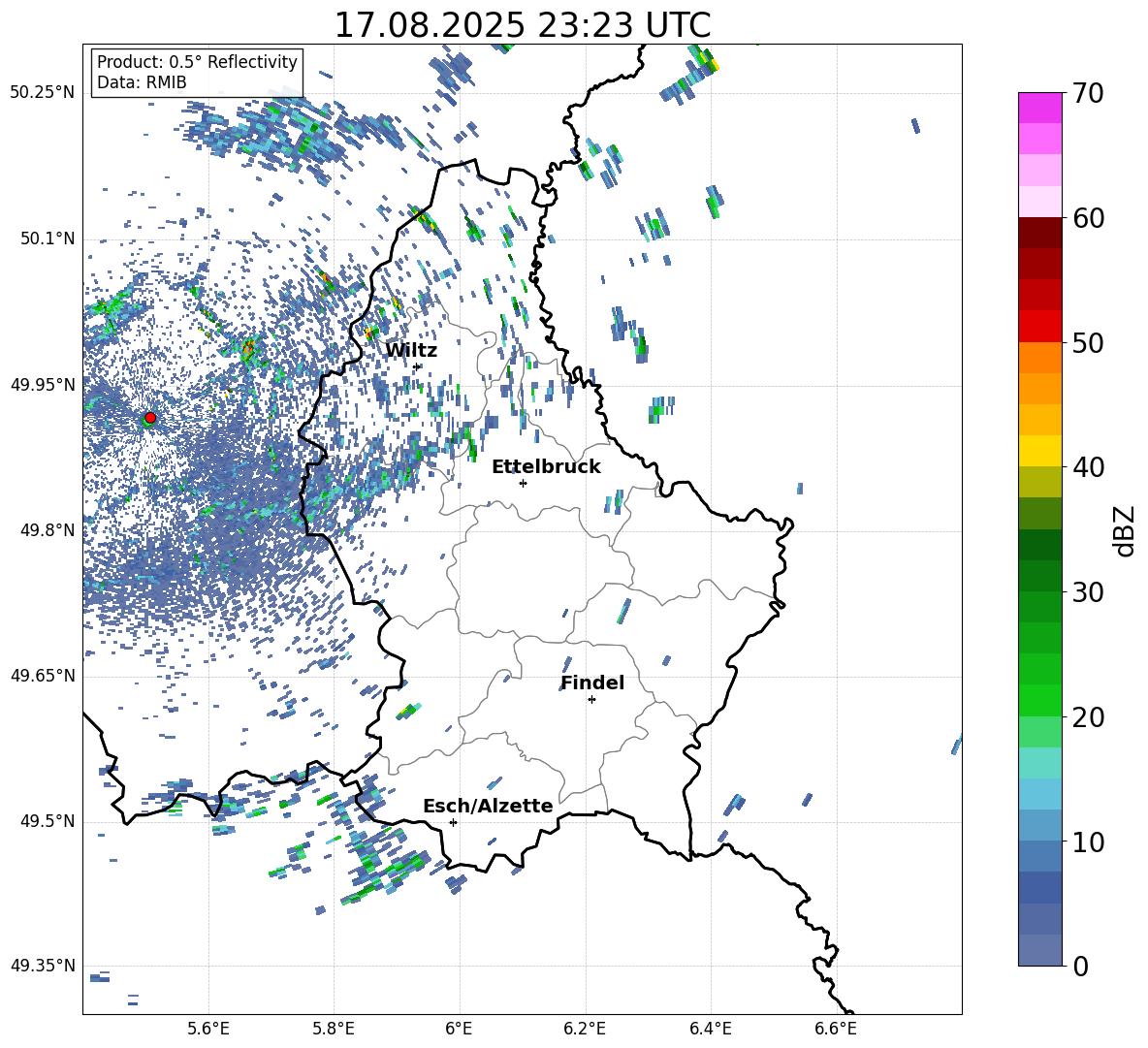Click the colorbar tick label 50
Image resolution: width=1148 pixels, height=1048 pixels.
pyautogui.click(x=1088, y=343)
